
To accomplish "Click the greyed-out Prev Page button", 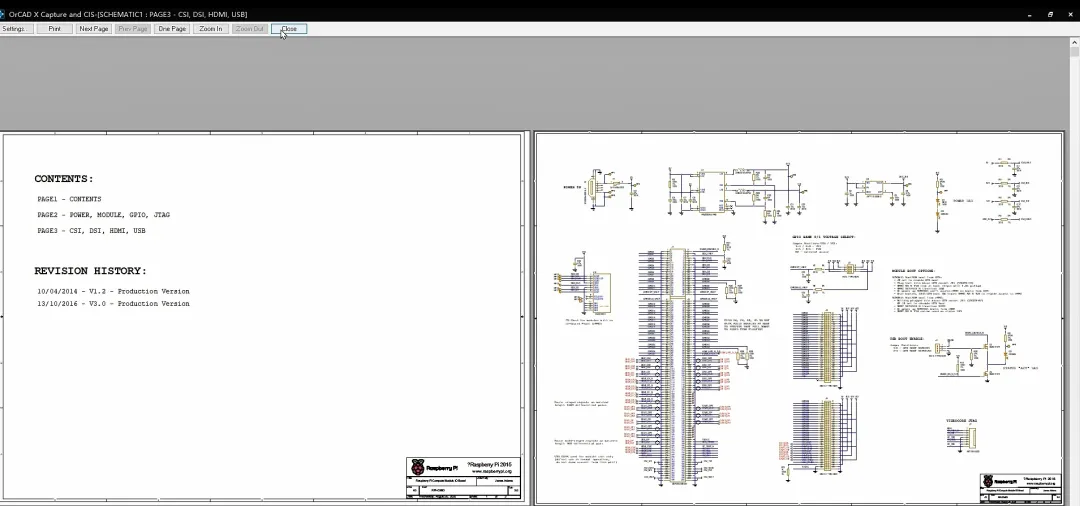I will tap(133, 29).
